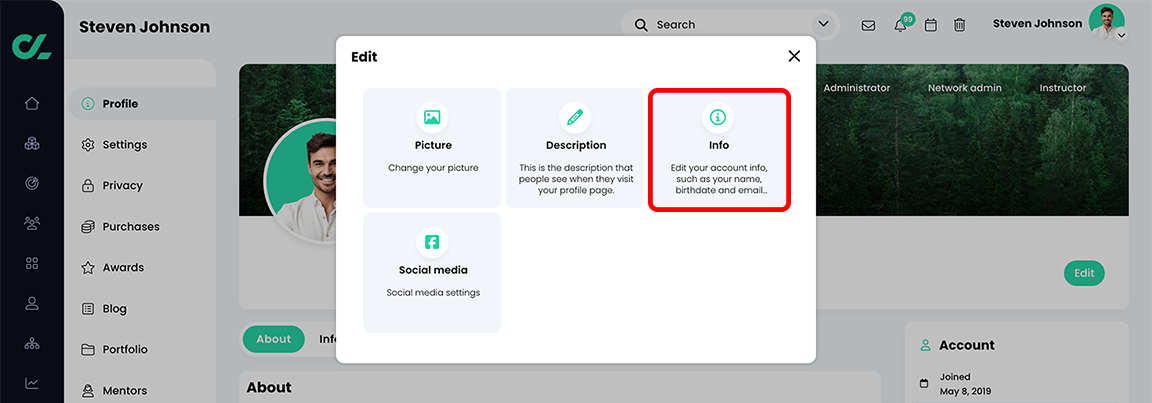Screen dimensions: 1152x403
Task: Expand the user avatar menu chevron
Action: click(1121, 35)
